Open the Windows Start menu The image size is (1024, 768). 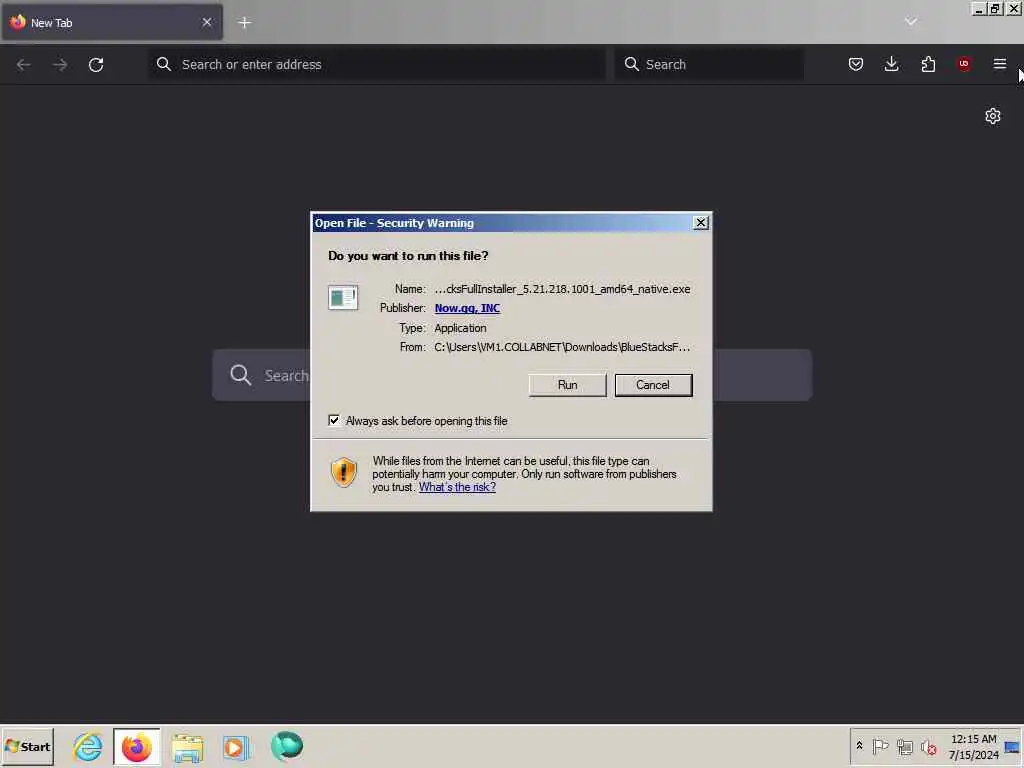pyautogui.click(x=27, y=746)
